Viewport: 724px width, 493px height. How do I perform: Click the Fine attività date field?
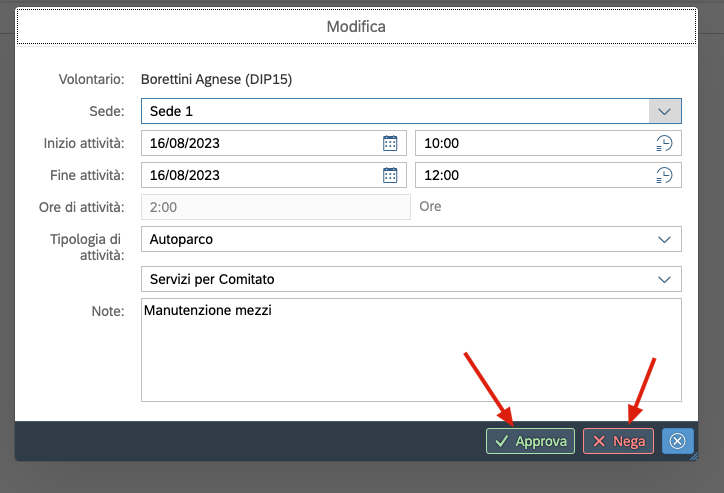[x=260, y=175]
